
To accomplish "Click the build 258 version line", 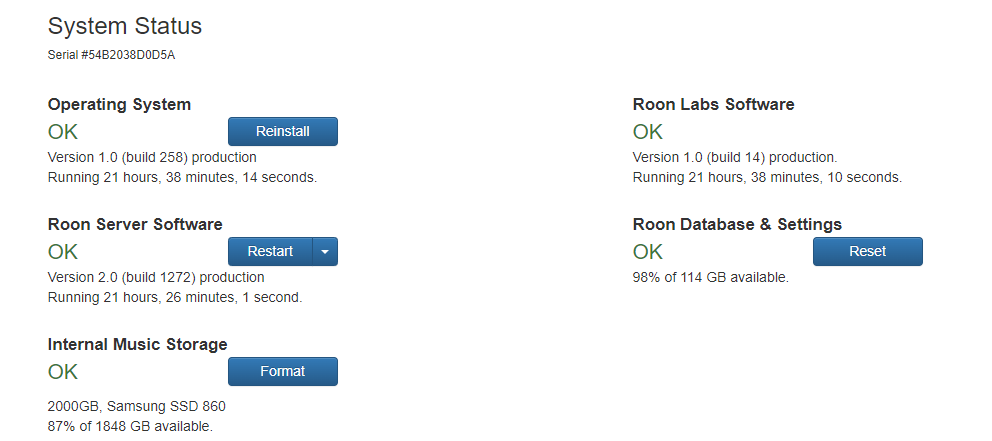I will coord(152,157).
